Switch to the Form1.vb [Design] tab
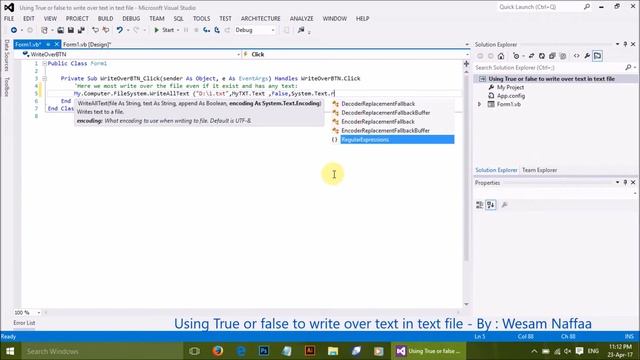This screenshot has height=360, width=640. point(87,44)
